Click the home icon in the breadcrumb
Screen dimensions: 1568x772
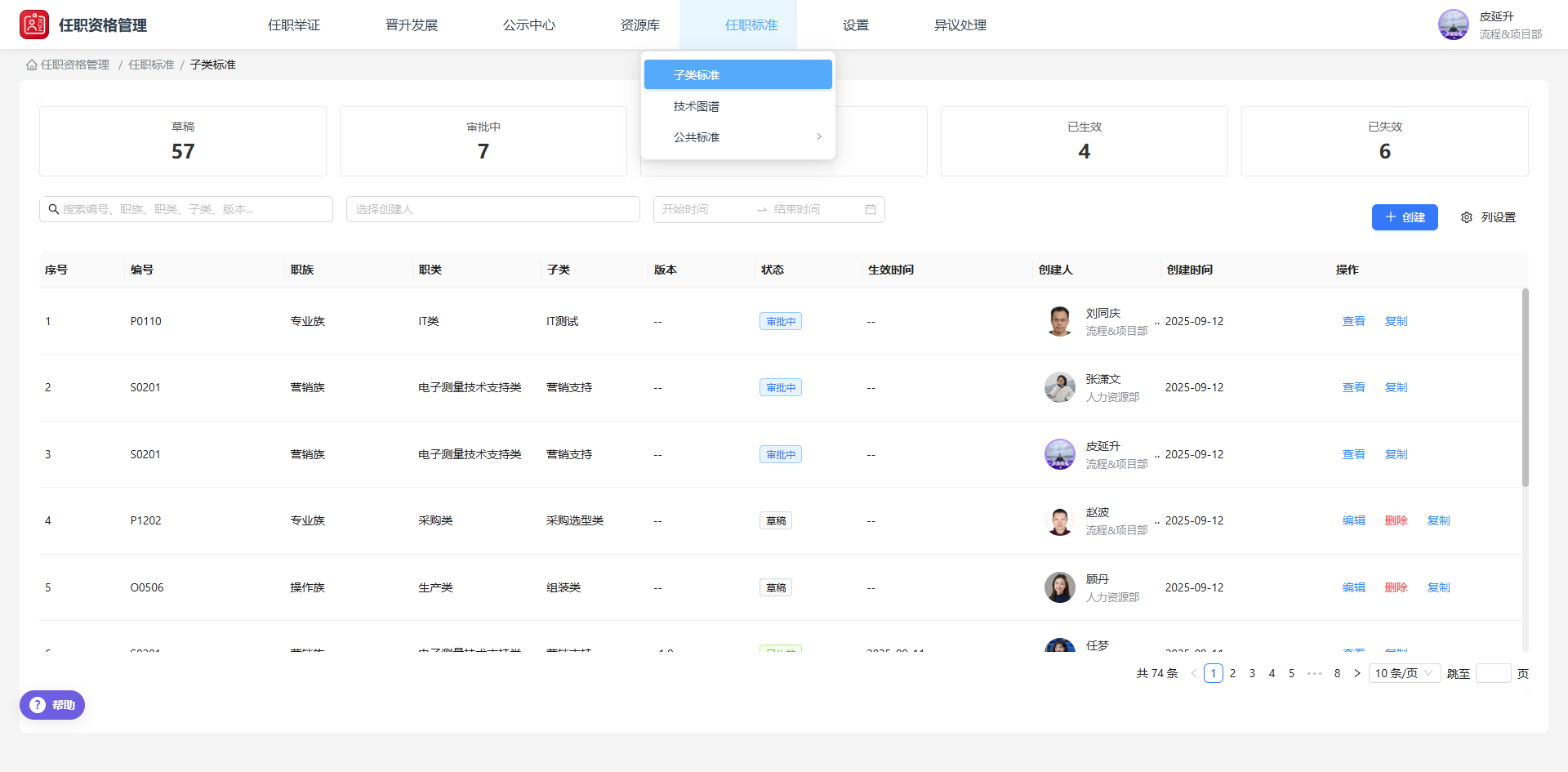[31, 64]
